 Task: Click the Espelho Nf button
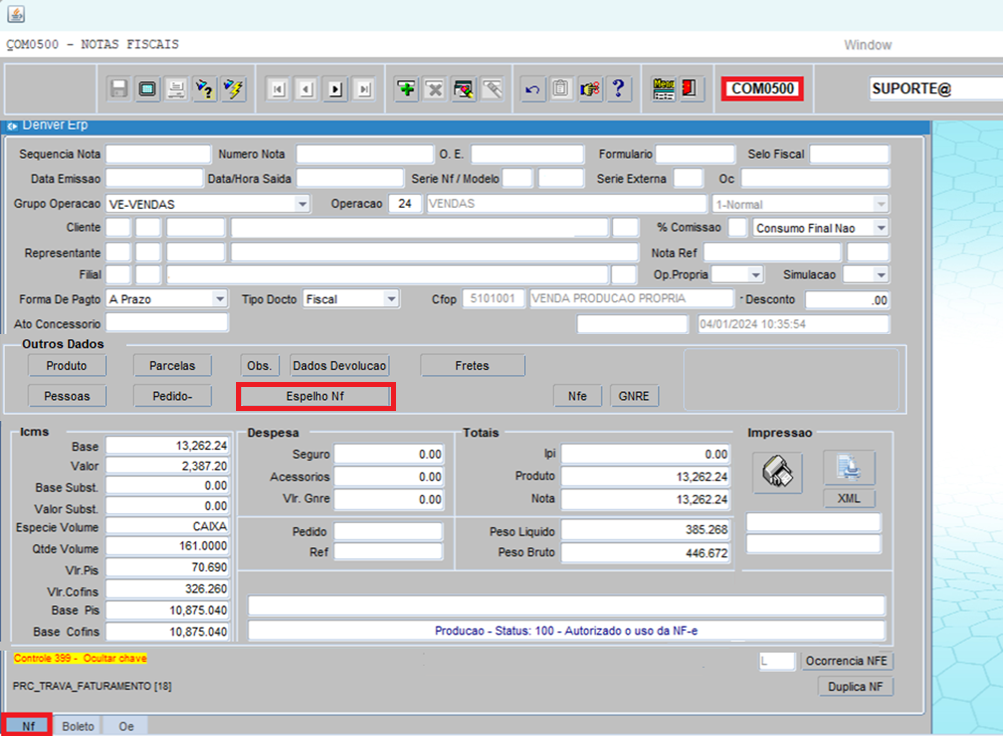[315, 397]
